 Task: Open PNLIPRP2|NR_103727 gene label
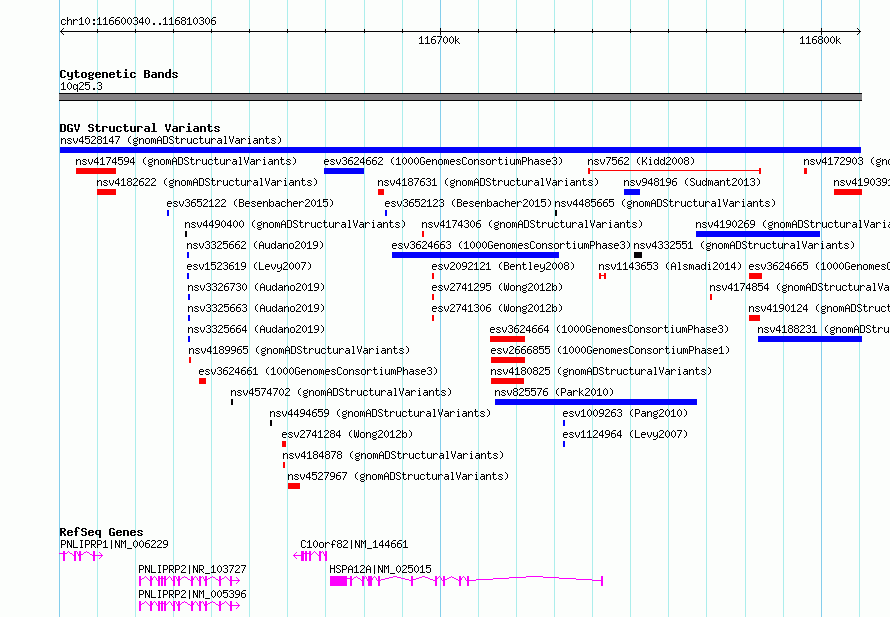point(192,569)
